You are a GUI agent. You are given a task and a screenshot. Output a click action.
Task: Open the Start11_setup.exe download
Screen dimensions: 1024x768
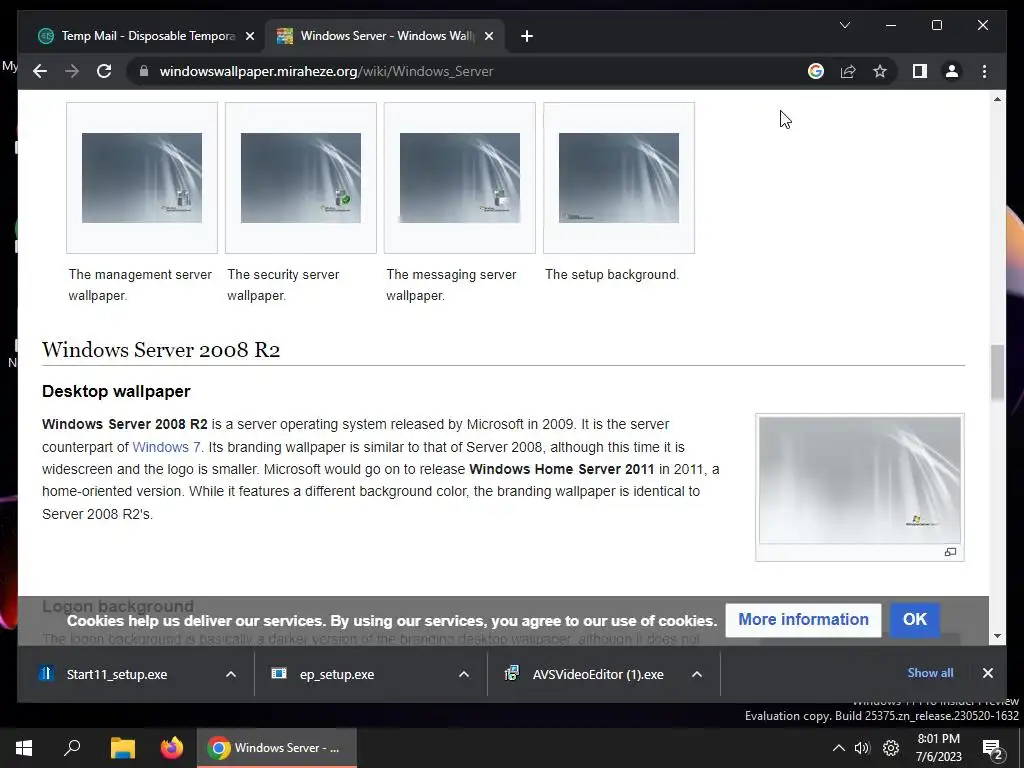[x=116, y=674]
